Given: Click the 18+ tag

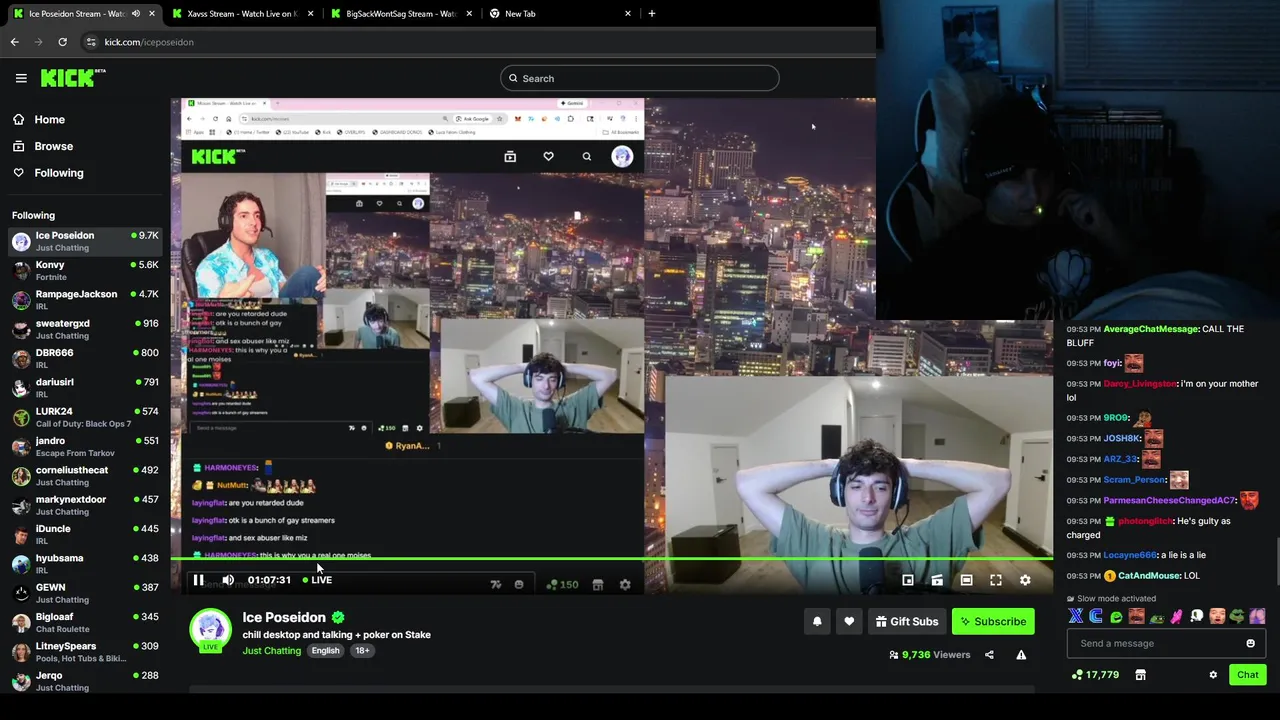Looking at the screenshot, I should (362, 651).
